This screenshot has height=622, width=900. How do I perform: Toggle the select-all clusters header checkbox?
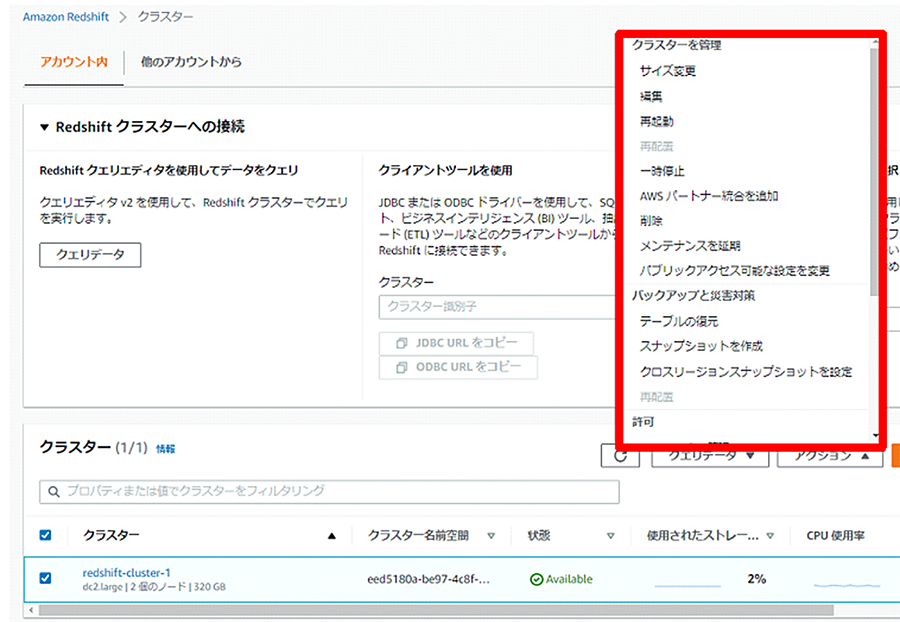click(x=45, y=535)
